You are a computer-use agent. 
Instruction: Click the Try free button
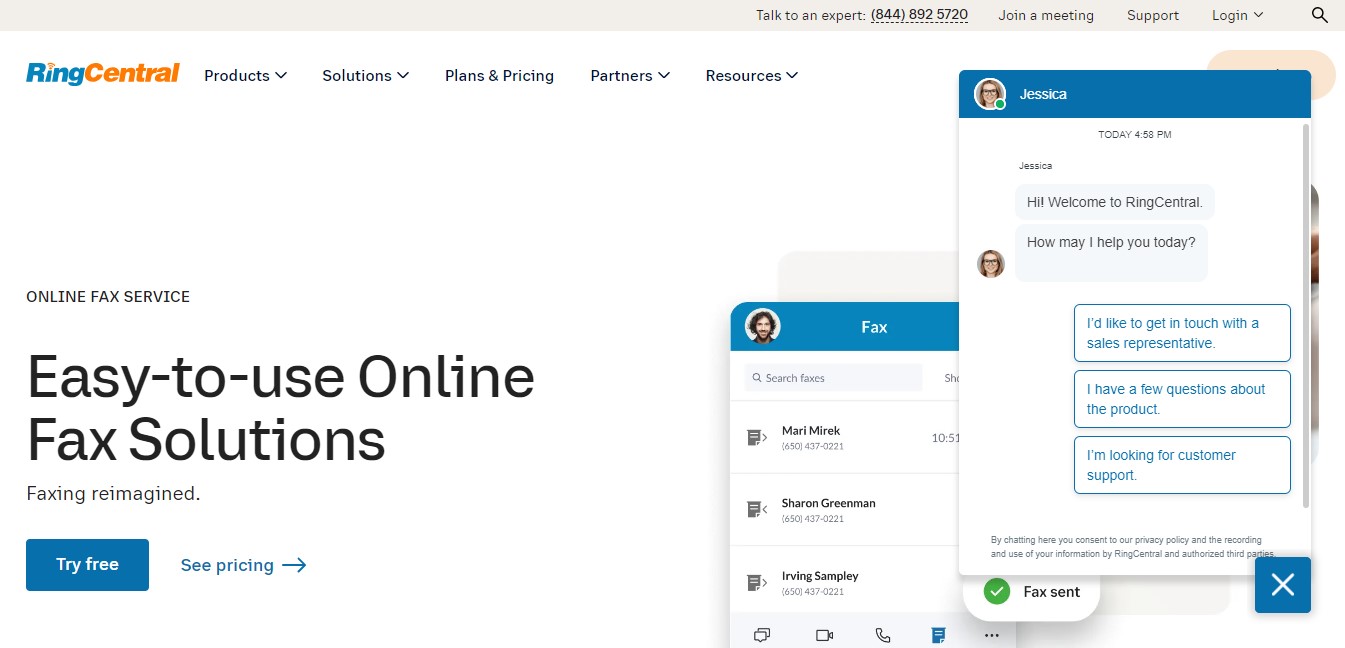click(x=87, y=565)
